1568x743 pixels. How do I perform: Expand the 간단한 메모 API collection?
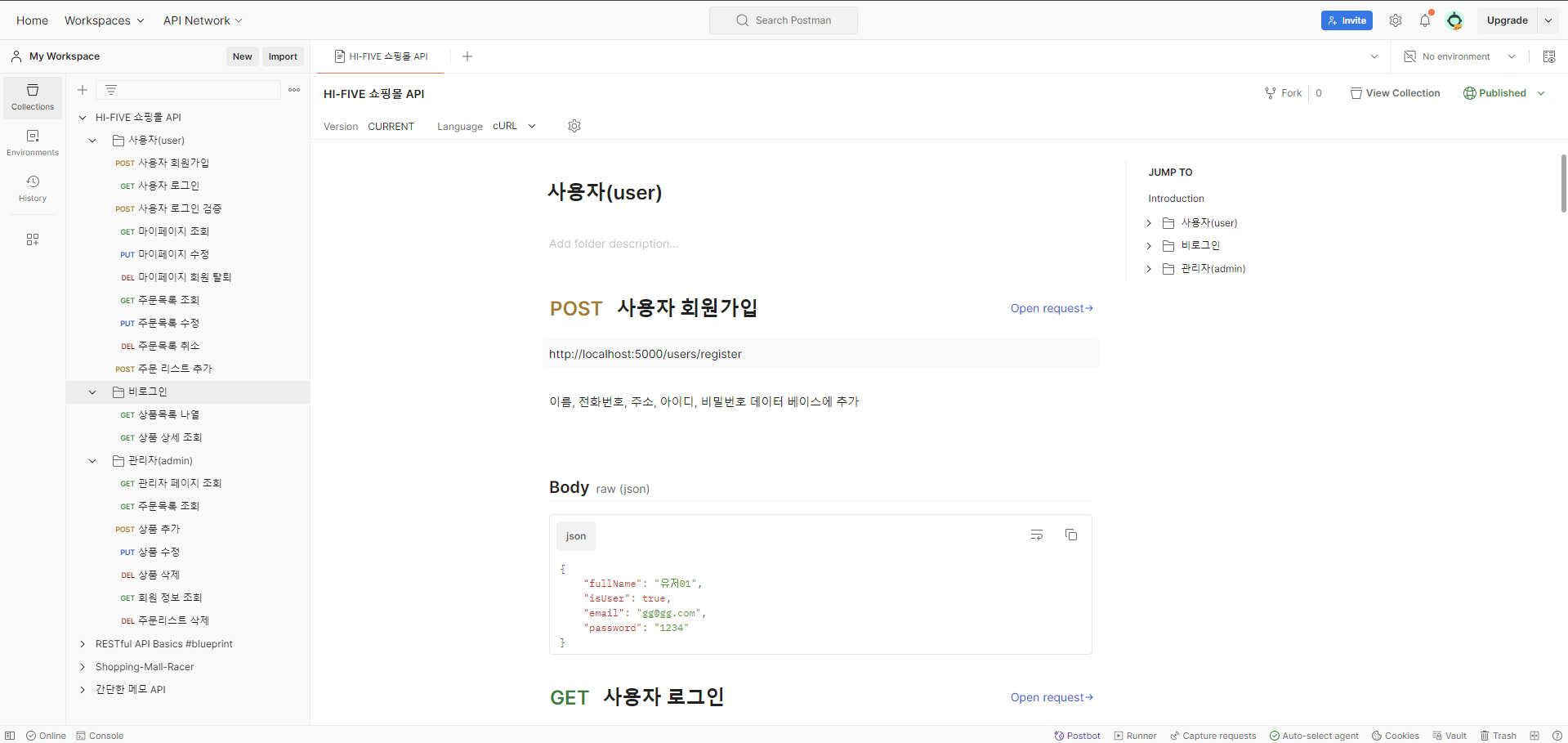pyautogui.click(x=83, y=690)
